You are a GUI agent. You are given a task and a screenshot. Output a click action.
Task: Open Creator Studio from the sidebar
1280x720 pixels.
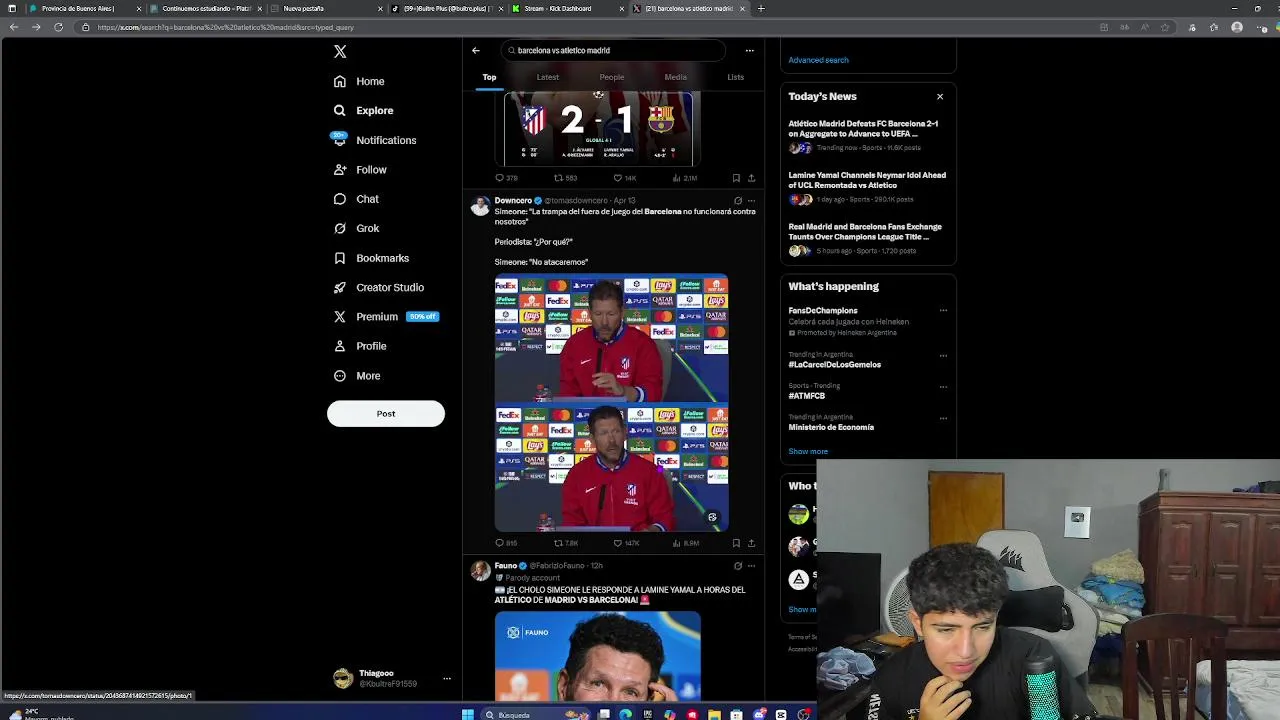[379, 287]
